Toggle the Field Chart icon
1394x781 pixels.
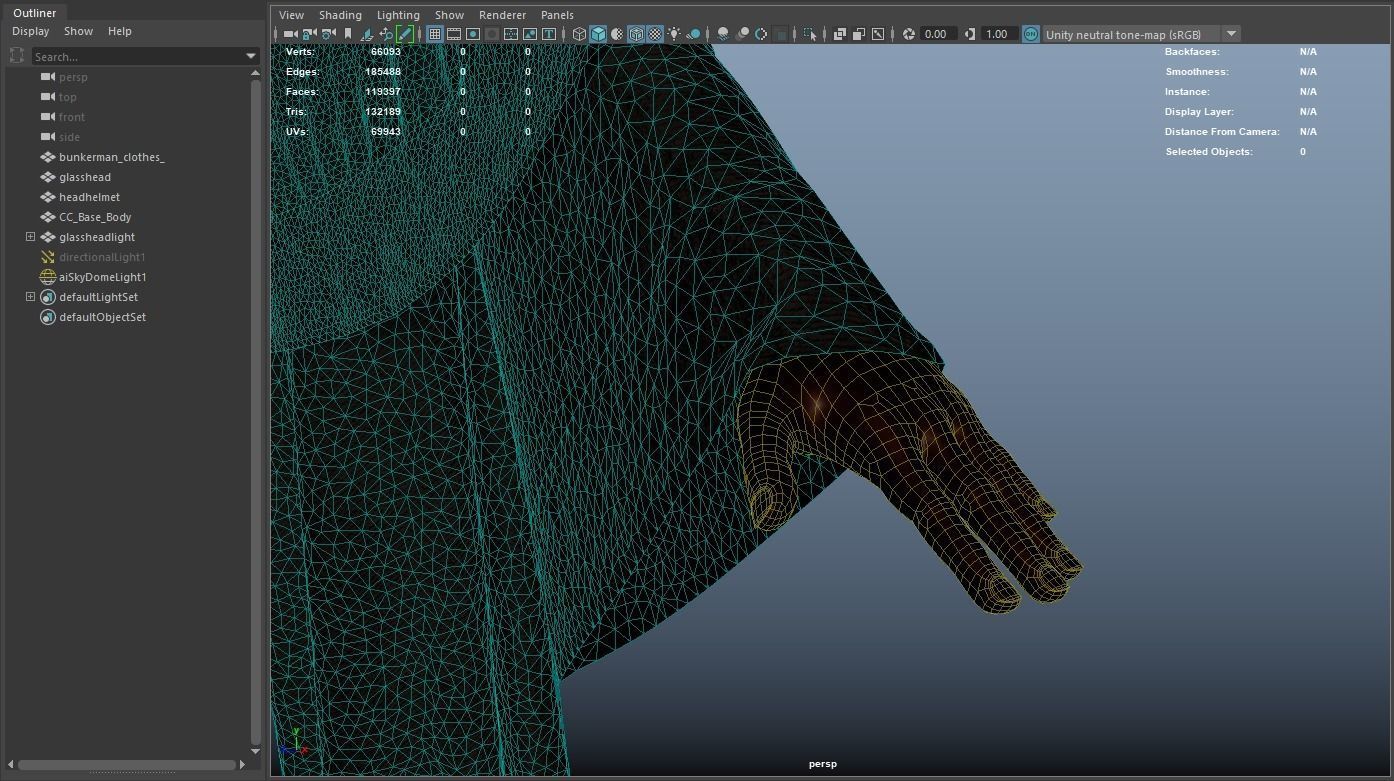click(511, 34)
